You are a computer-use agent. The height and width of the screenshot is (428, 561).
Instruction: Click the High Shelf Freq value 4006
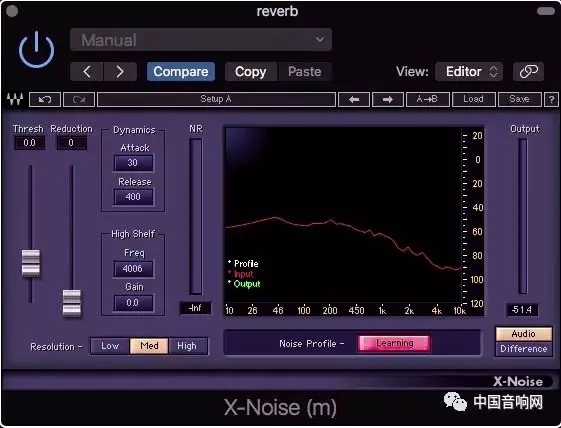tap(133, 268)
